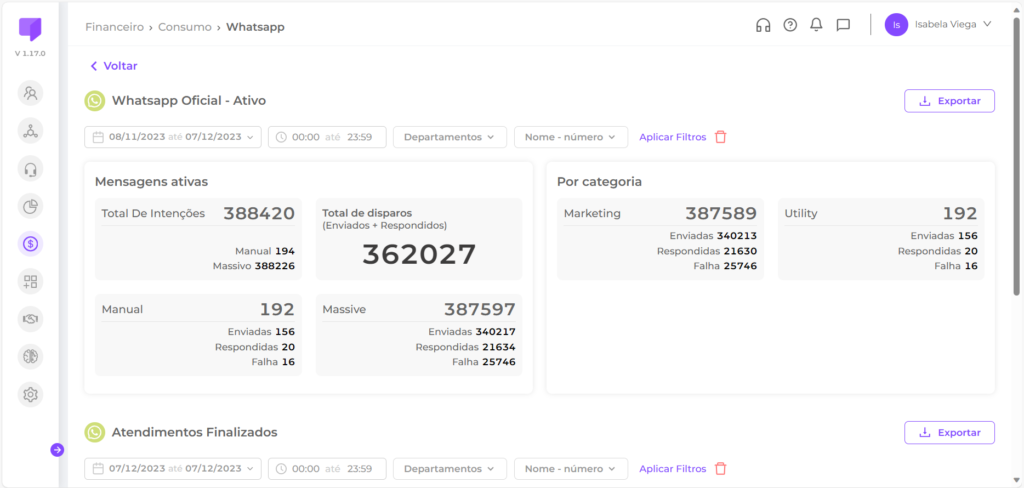Expand Nome - número dropdown in Atendimentos Finalizados

click(x=570, y=469)
